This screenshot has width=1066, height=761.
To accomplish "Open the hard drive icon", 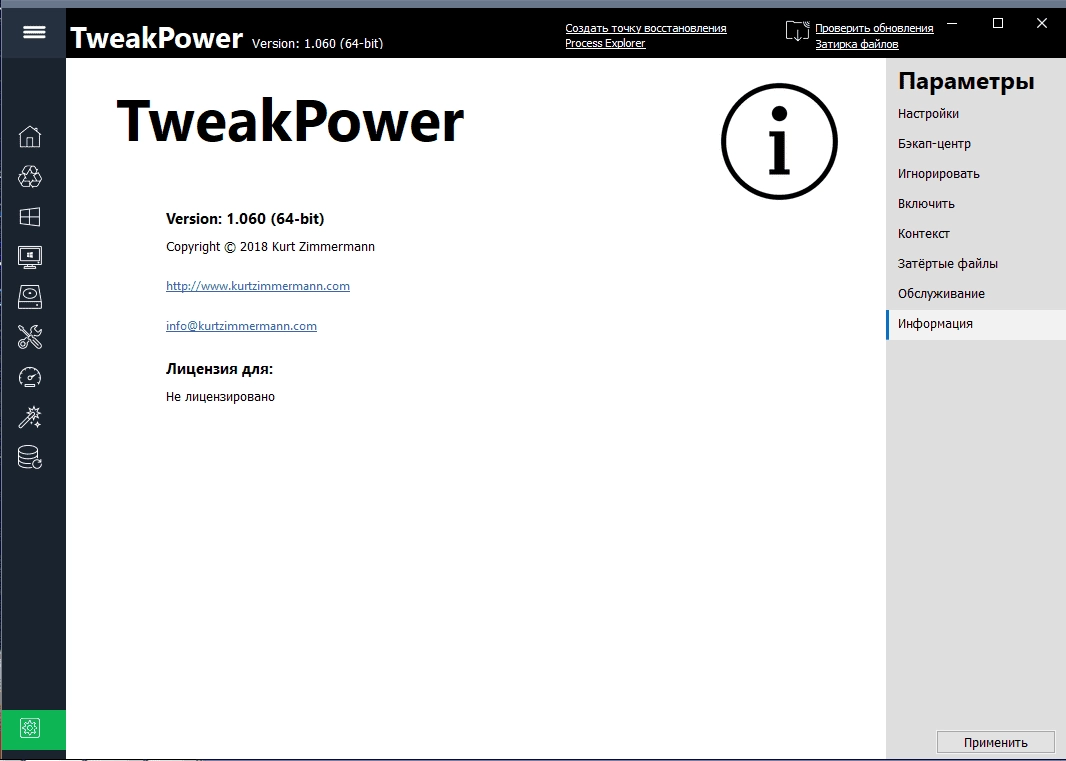I will click(30, 297).
